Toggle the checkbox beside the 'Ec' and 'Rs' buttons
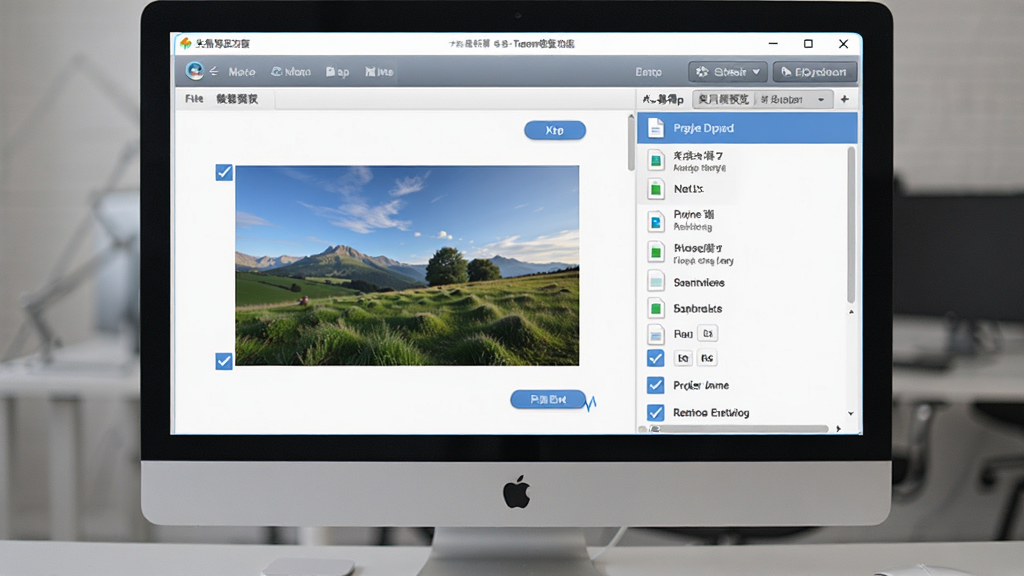 (656, 358)
